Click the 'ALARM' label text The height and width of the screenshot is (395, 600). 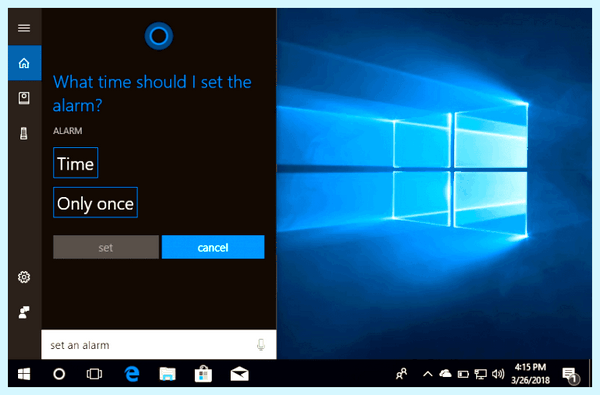click(x=68, y=131)
